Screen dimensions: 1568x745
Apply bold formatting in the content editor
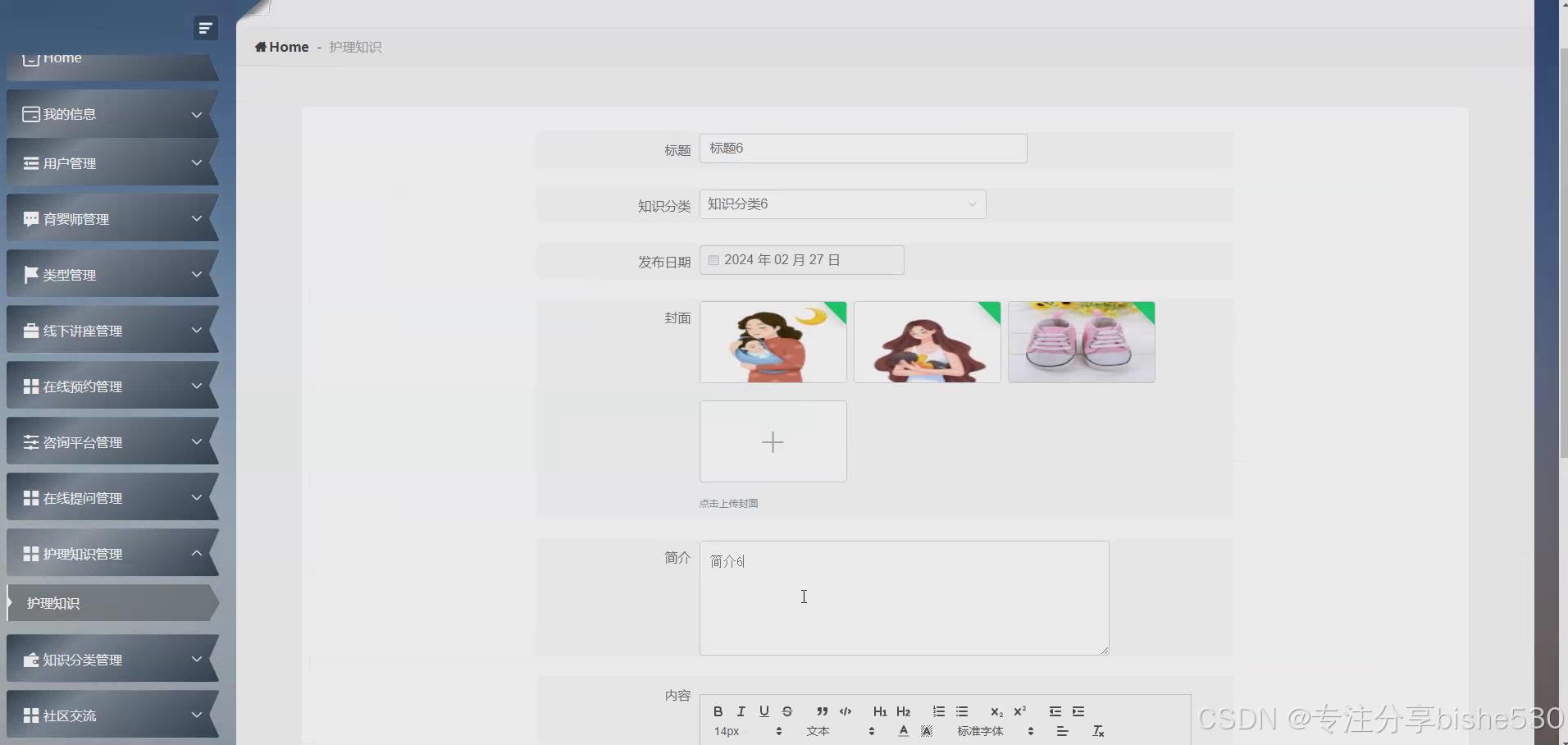point(718,711)
